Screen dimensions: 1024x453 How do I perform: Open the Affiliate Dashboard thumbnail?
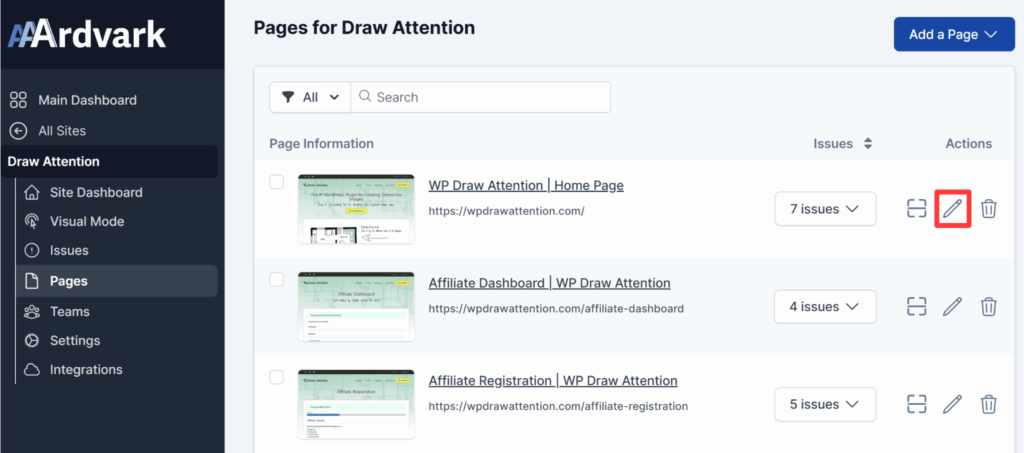coord(356,306)
